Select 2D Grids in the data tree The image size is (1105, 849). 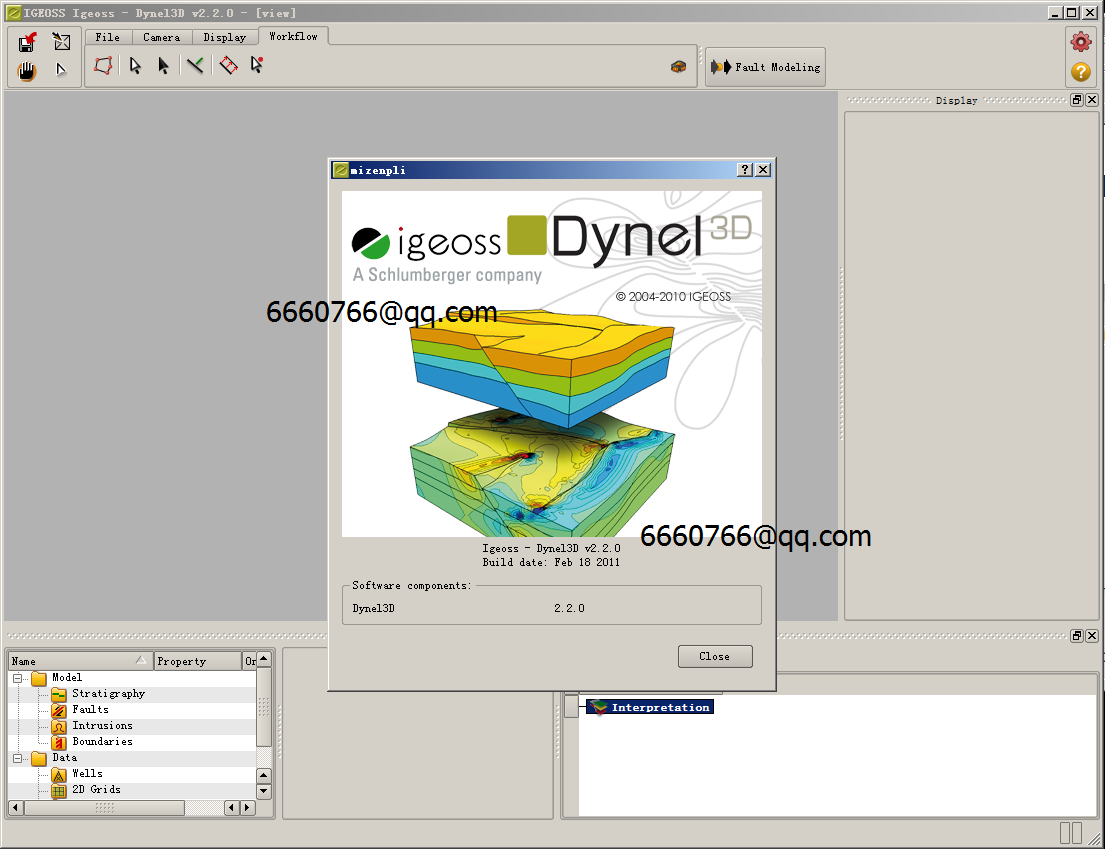96,790
